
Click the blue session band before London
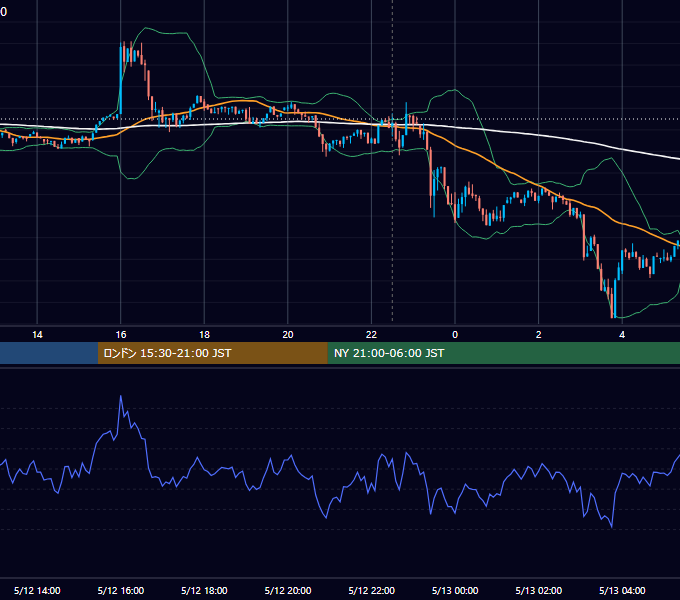click(x=49, y=353)
